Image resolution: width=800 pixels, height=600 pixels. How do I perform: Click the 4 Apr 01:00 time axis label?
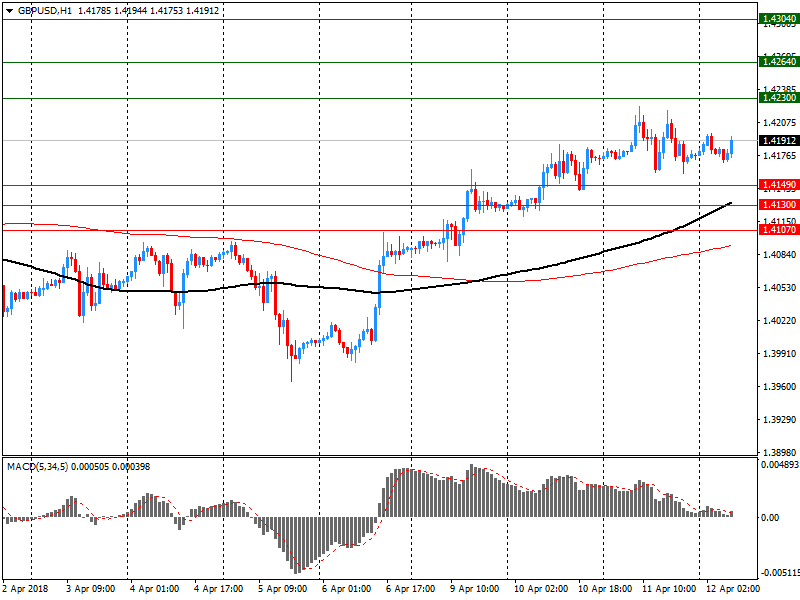154,589
